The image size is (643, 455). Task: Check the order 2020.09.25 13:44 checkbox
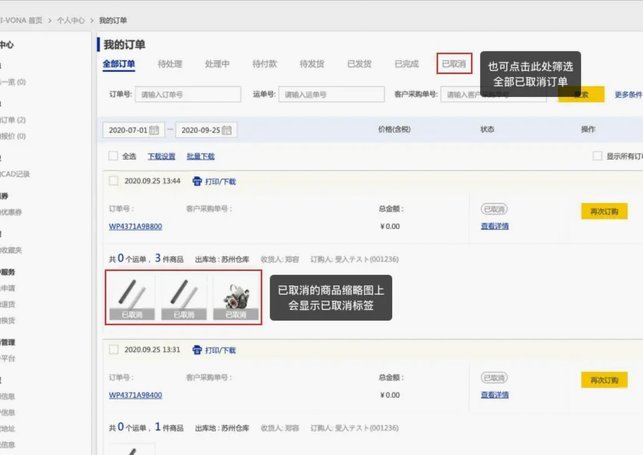114,181
